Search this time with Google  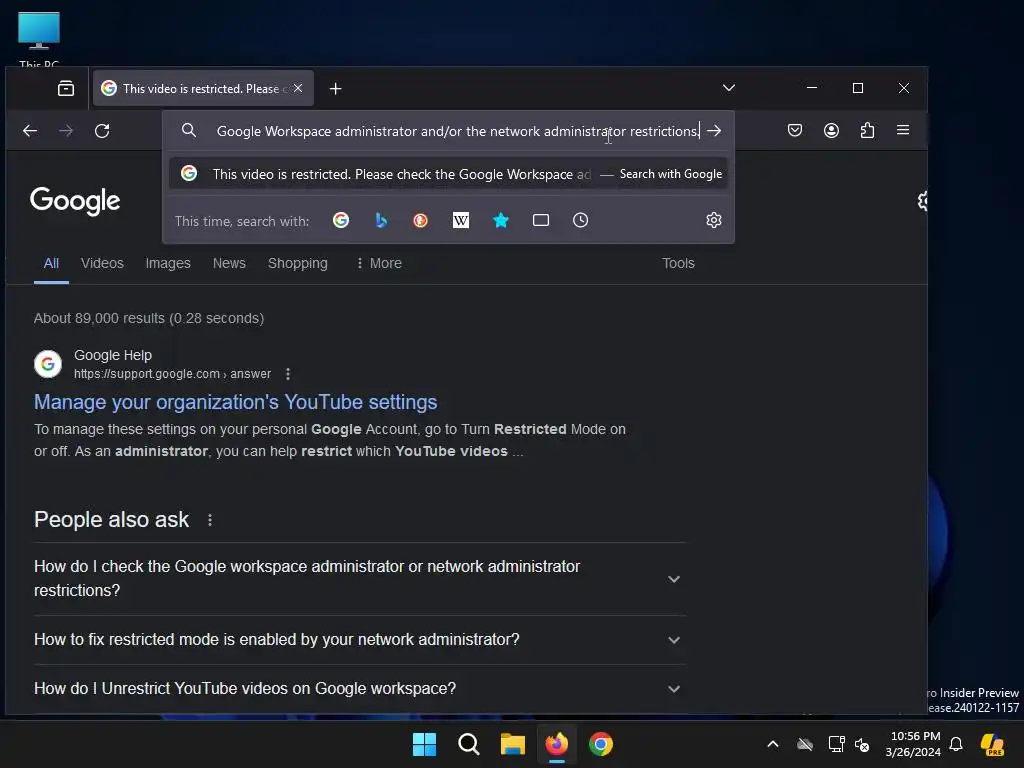point(341,220)
